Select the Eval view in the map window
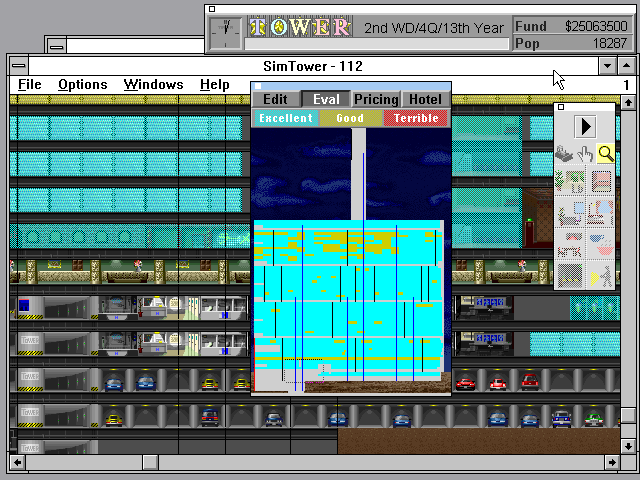 [x=326, y=99]
